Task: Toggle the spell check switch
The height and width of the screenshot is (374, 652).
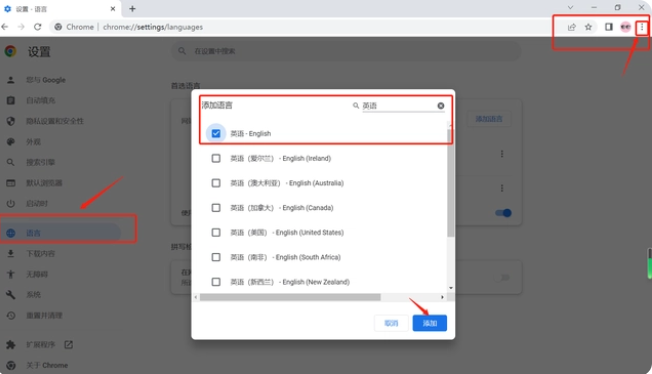Action: tap(502, 277)
